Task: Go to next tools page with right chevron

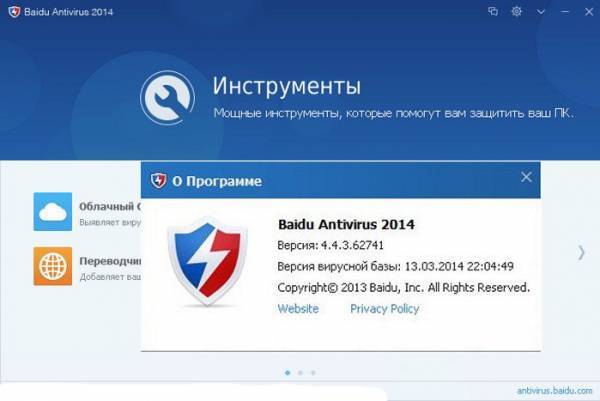Action: [x=581, y=253]
